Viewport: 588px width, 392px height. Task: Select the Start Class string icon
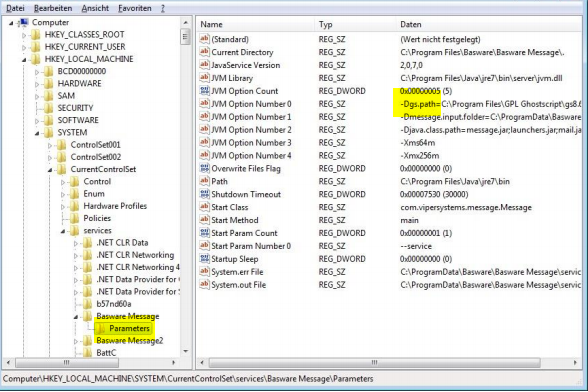pos(204,207)
